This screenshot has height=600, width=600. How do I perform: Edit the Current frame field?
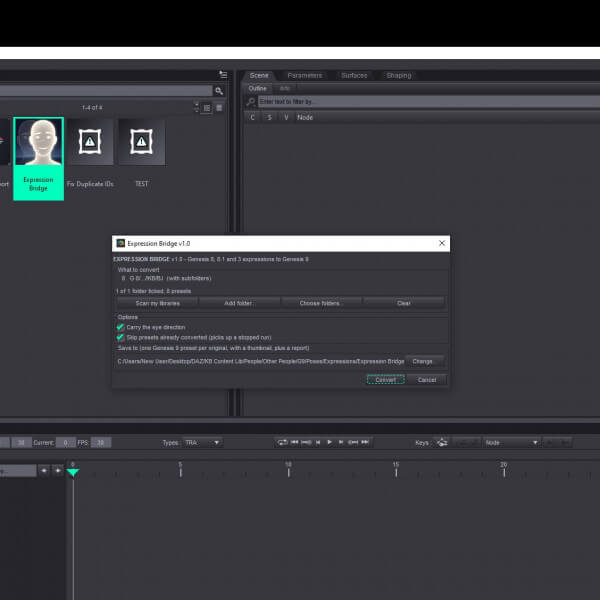(x=66, y=443)
